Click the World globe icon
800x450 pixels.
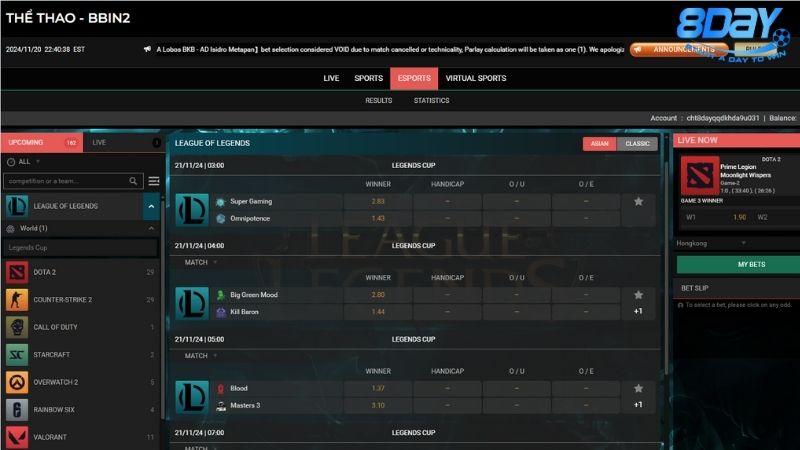pos(10,229)
